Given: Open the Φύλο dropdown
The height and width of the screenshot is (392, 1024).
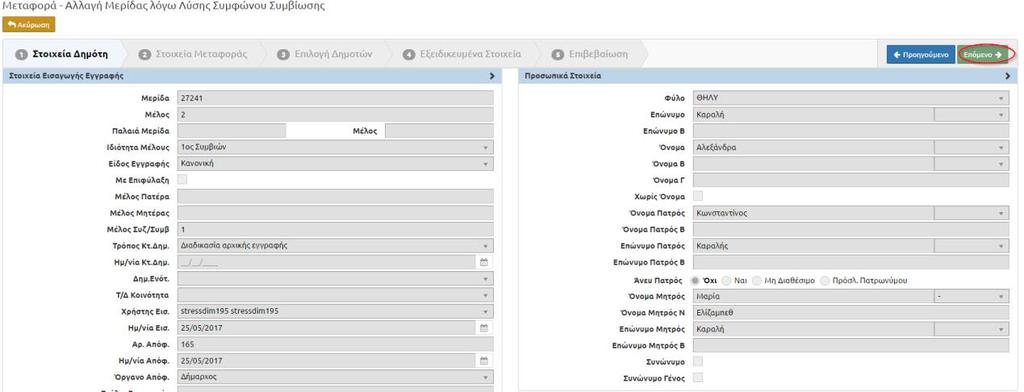Looking at the screenshot, I should [x=851, y=98].
